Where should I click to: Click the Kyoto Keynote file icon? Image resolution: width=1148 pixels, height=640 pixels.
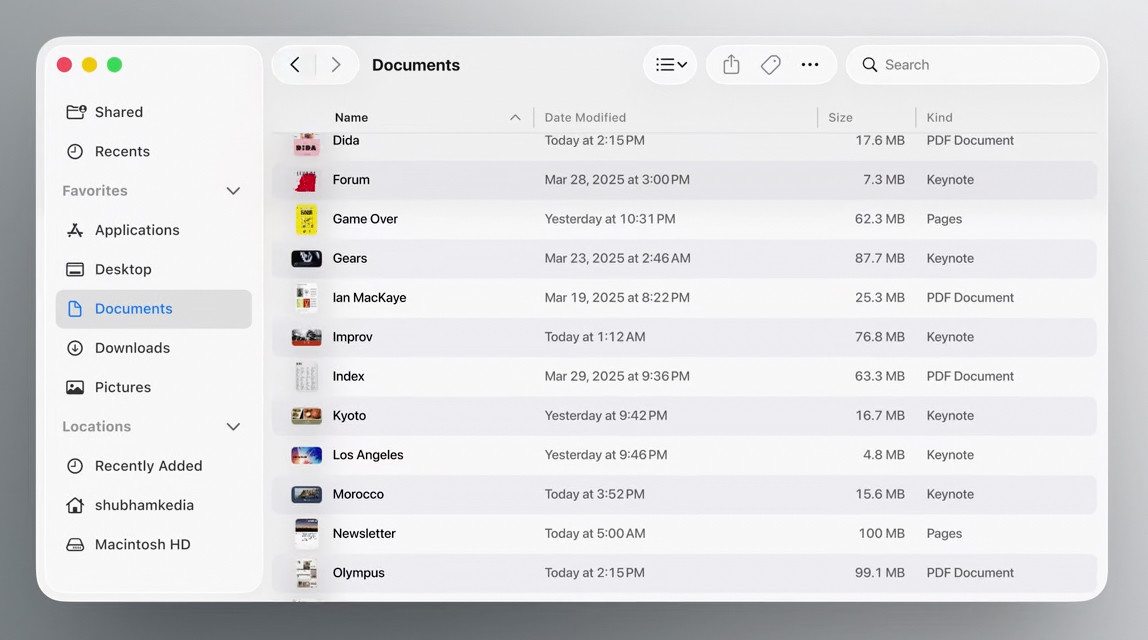click(306, 416)
